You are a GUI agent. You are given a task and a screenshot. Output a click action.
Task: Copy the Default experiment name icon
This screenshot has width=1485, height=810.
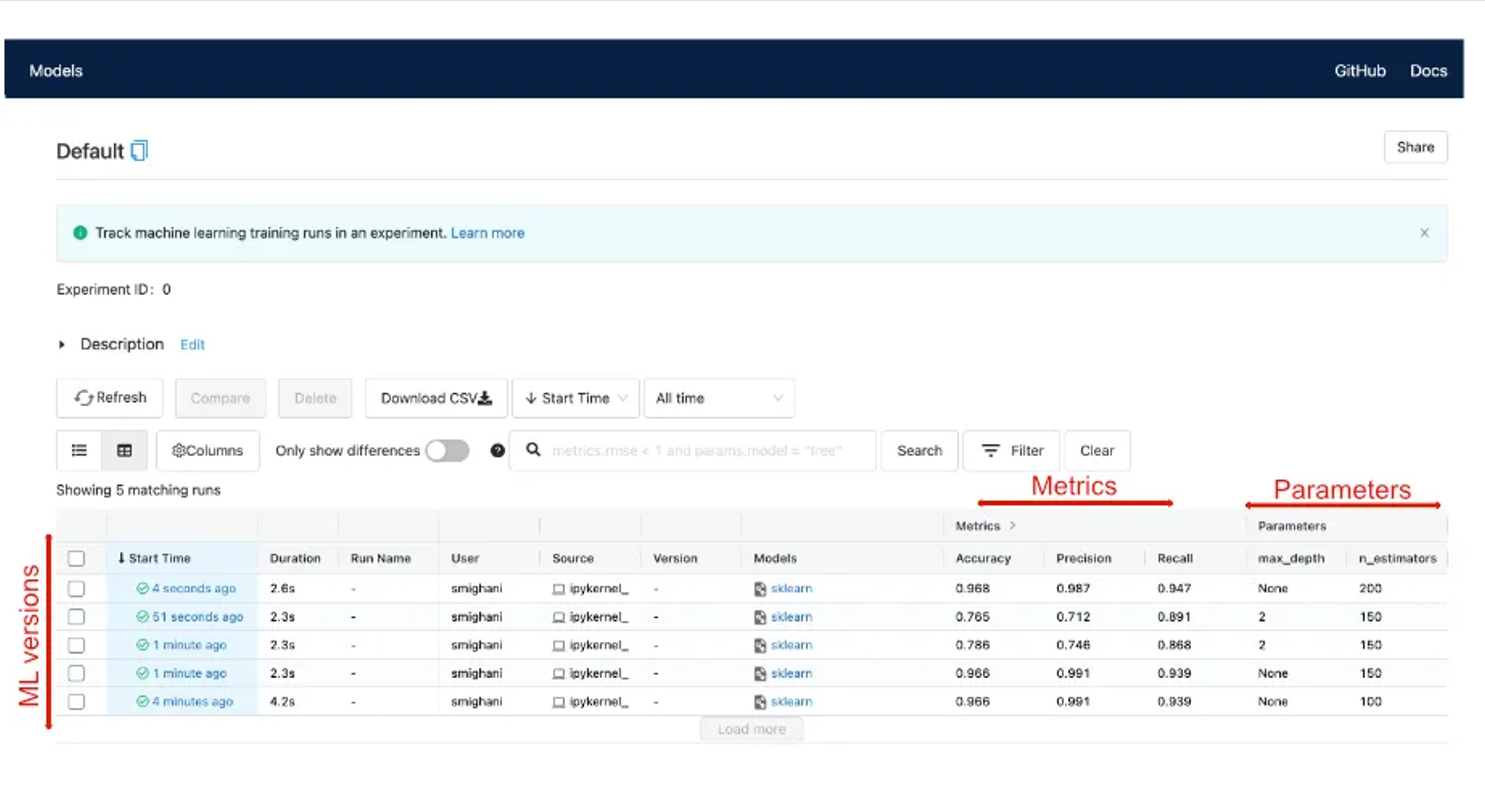point(140,151)
